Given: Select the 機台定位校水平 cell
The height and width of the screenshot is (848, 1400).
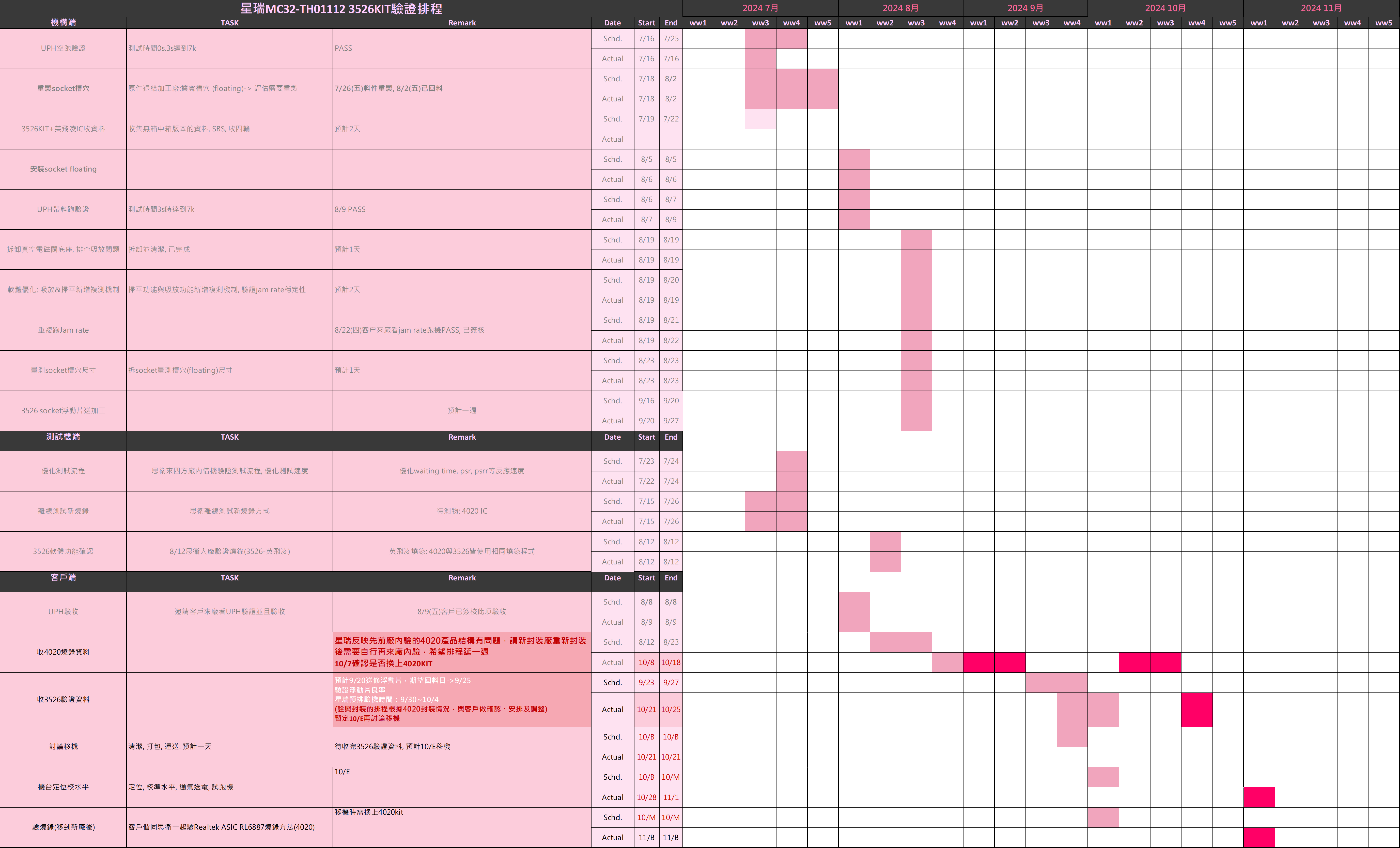Looking at the screenshot, I should click(x=63, y=787).
